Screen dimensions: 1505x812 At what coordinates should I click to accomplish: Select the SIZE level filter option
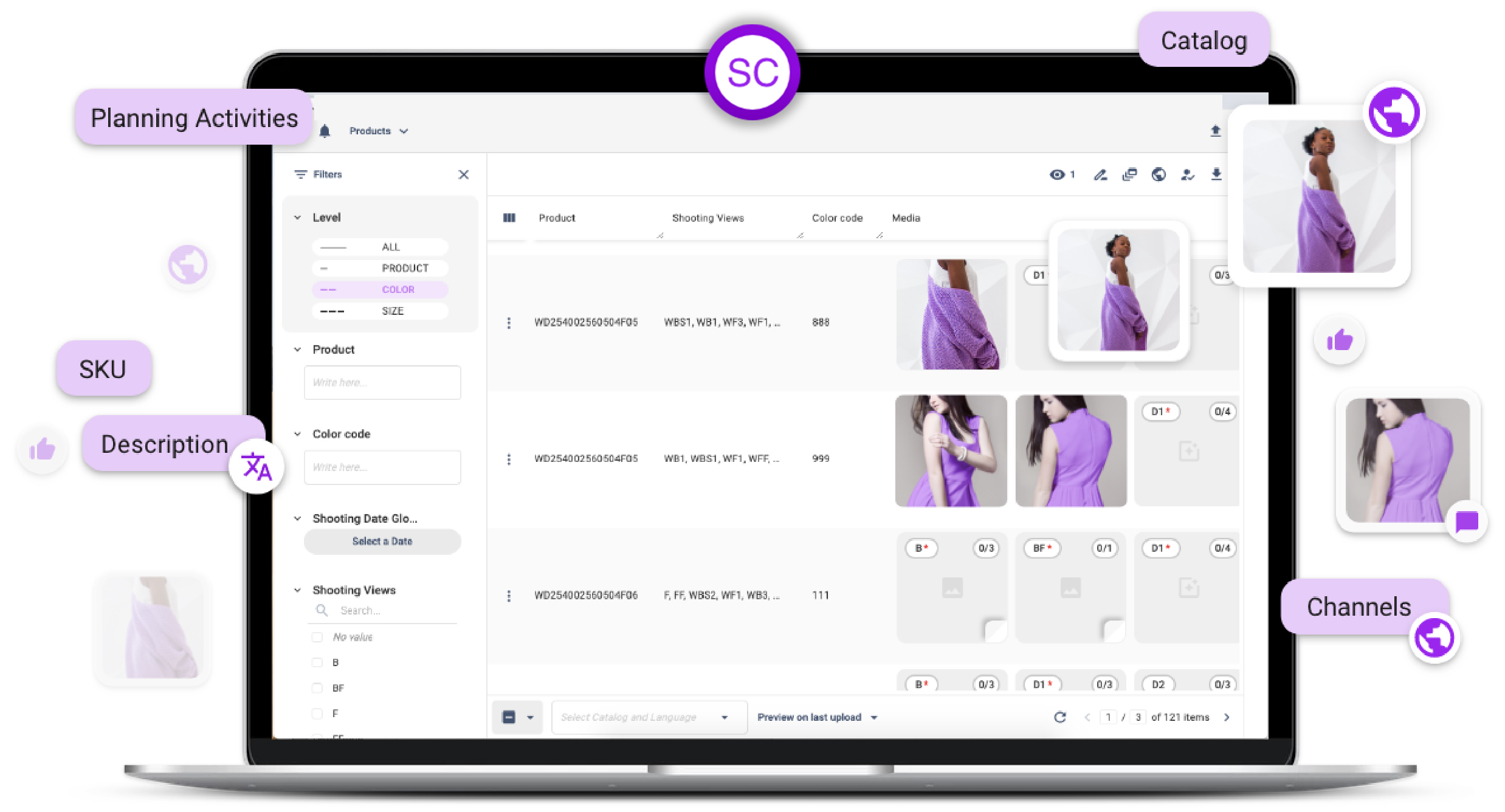[380, 311]
